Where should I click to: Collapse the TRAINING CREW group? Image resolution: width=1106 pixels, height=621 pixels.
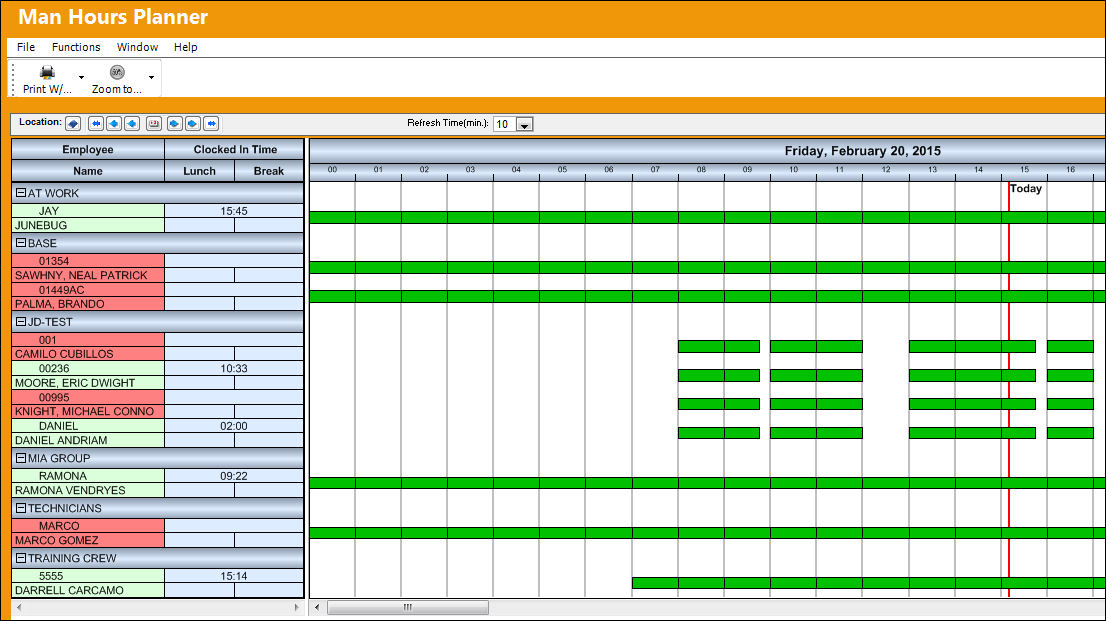click(x=21, y=558)
